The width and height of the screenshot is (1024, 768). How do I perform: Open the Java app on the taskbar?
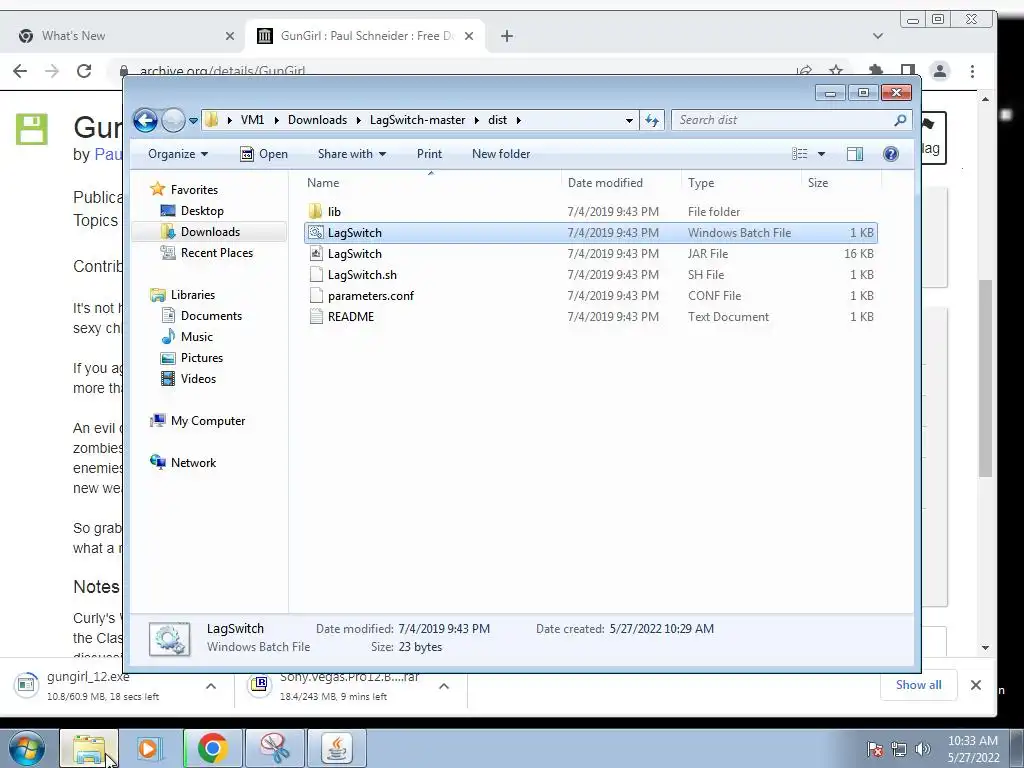coord(337,748)
